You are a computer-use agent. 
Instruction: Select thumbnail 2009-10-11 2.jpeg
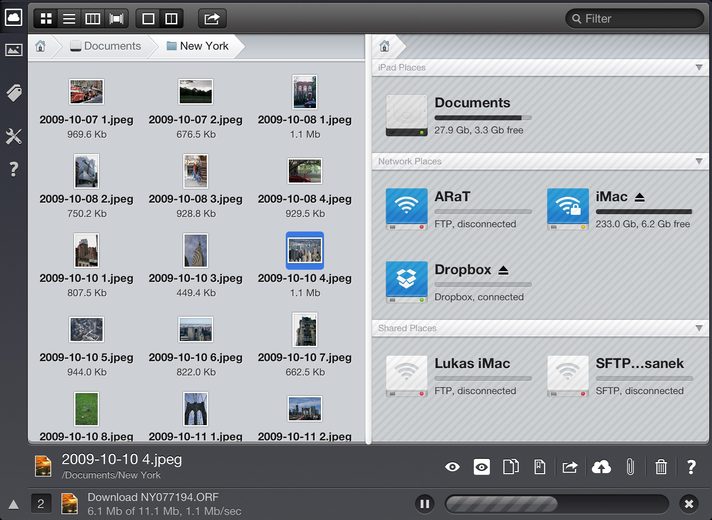coord(305,409)
